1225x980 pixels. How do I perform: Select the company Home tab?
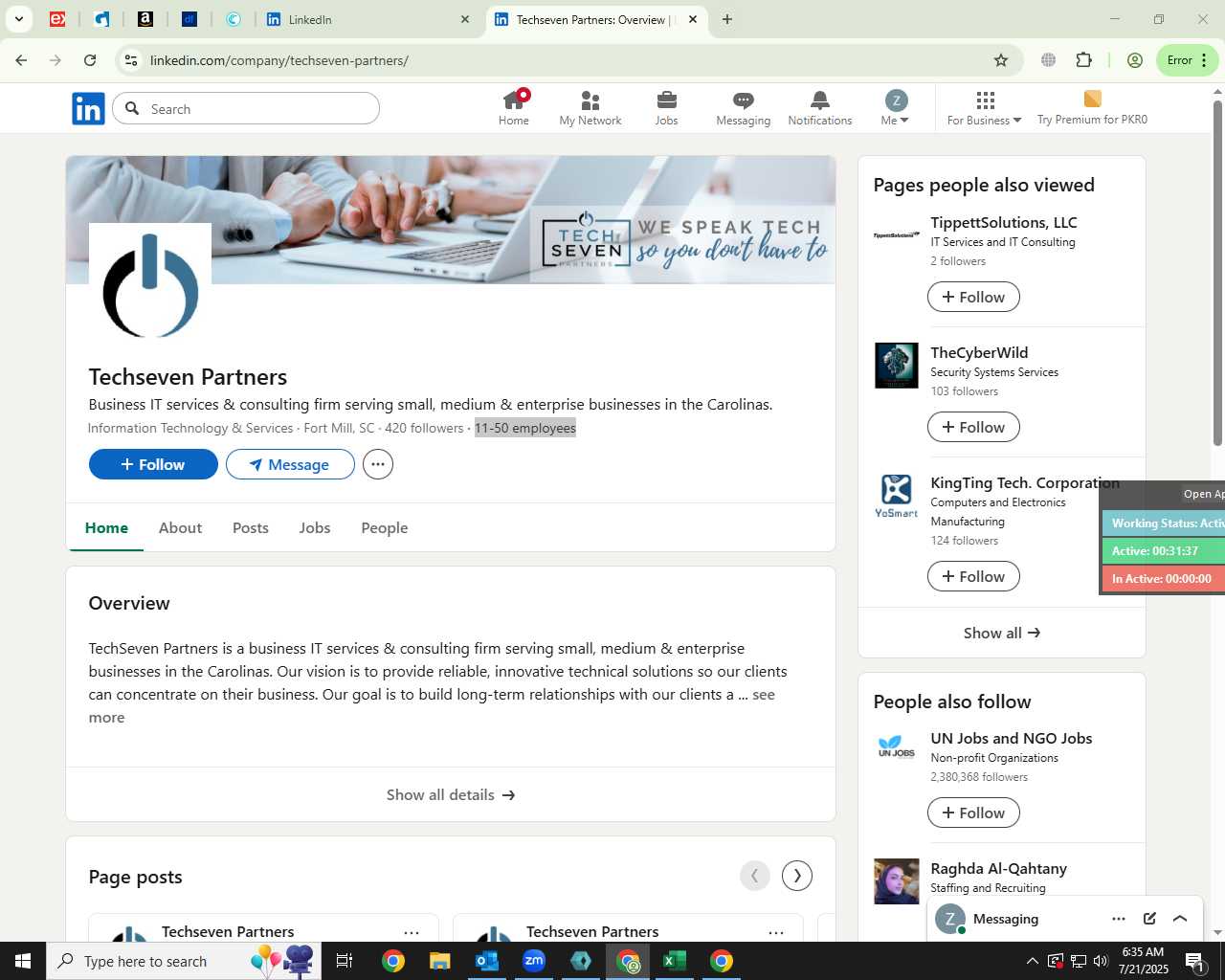(106, 527)
